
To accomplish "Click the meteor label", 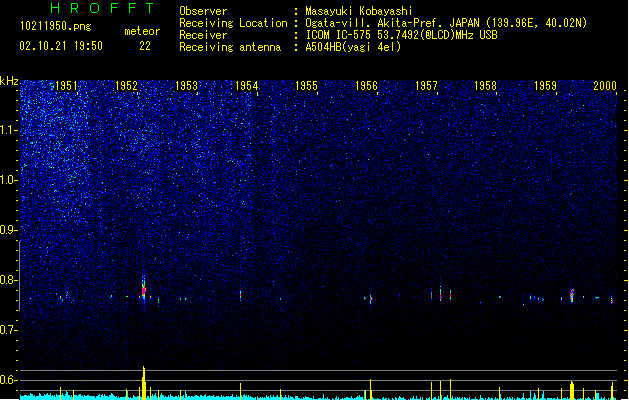I will point(142,31).
